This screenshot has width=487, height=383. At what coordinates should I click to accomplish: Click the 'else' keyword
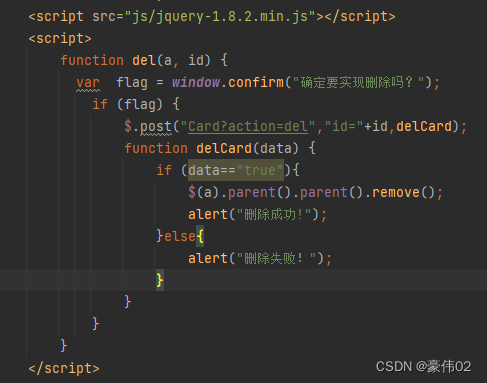pyautogui.click(x=180, y=236)
